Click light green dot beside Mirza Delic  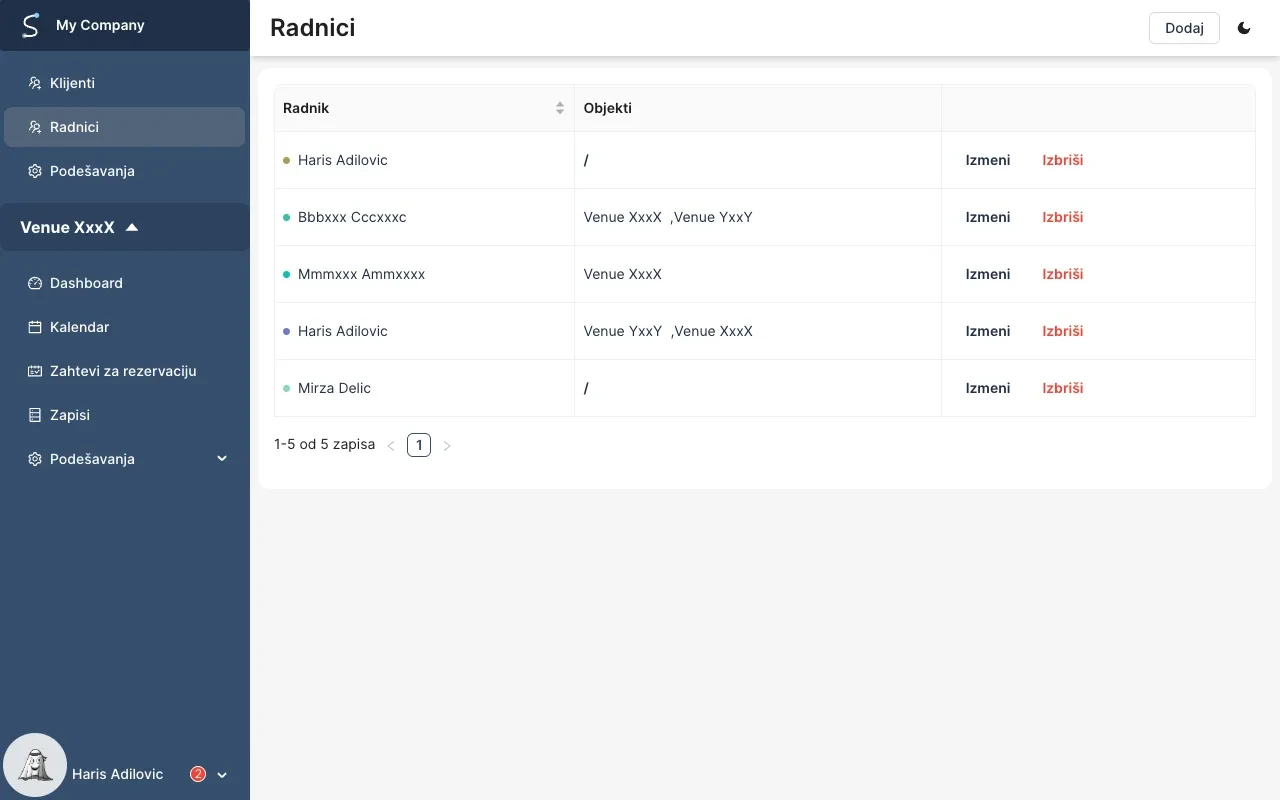pos(287,388)
